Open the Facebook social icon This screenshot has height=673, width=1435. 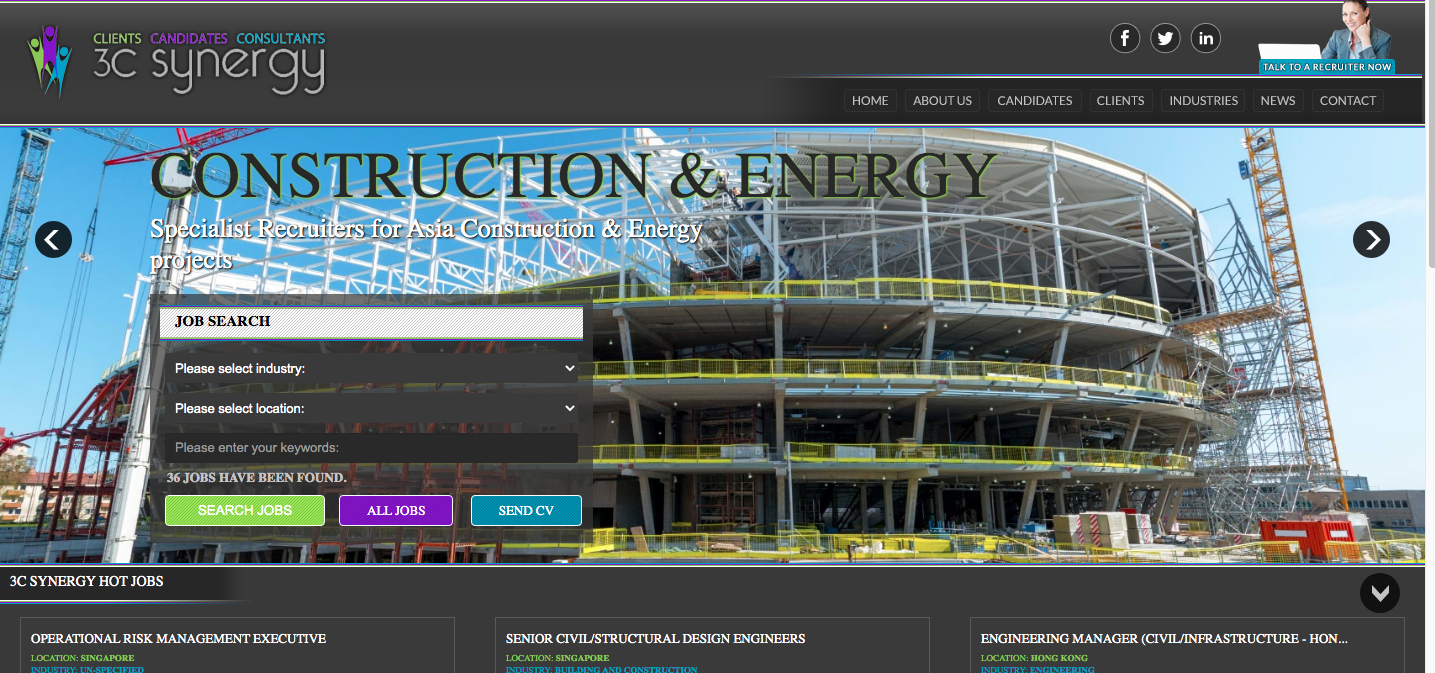coord(1125,38)
